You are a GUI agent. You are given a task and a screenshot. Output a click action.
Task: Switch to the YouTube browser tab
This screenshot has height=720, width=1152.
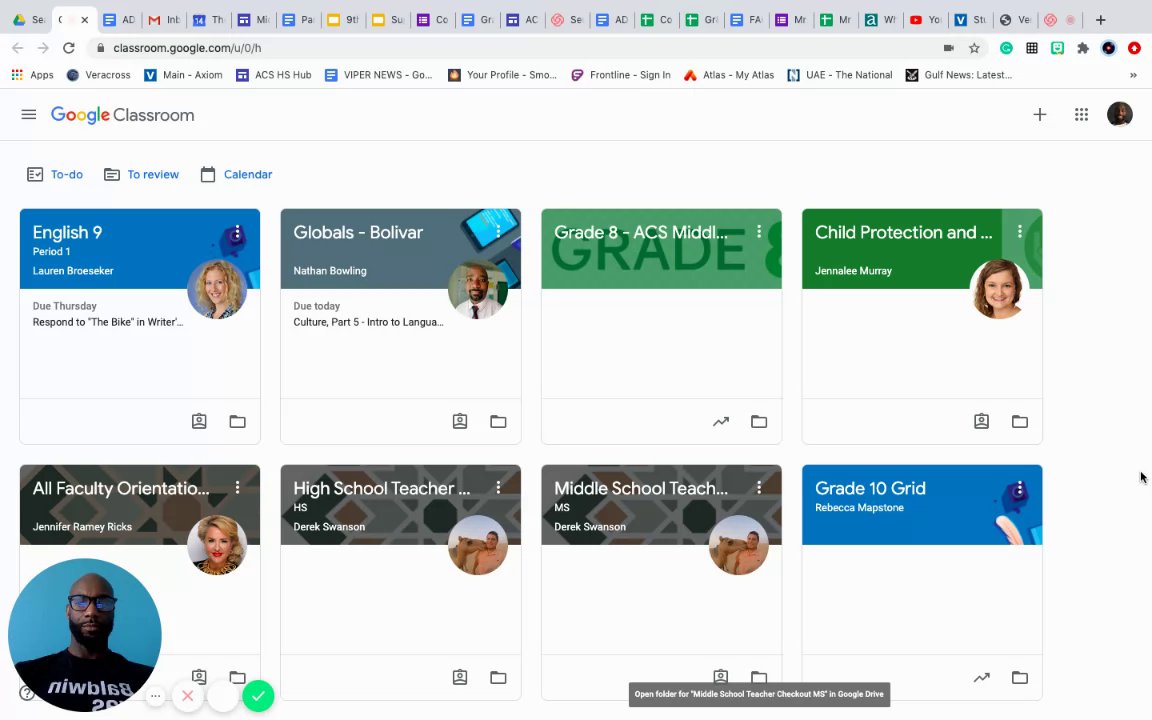[925, 20]
